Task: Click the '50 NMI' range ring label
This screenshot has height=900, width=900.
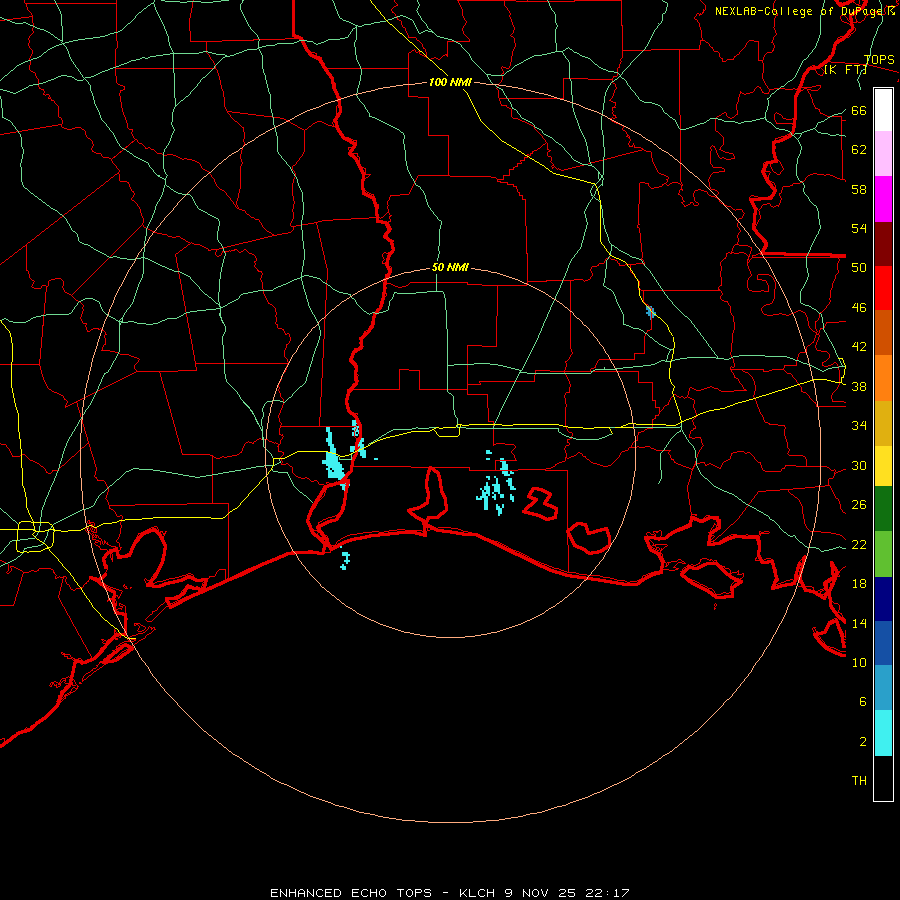Action: point(450,267)
